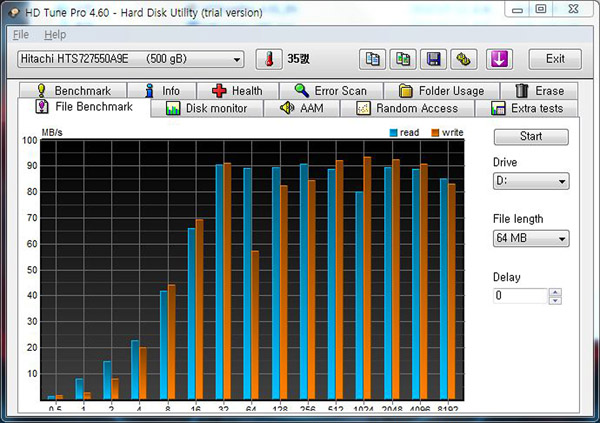Switch to the Erase tab
This screenshot has height=423, width=600.
[539, 91]
